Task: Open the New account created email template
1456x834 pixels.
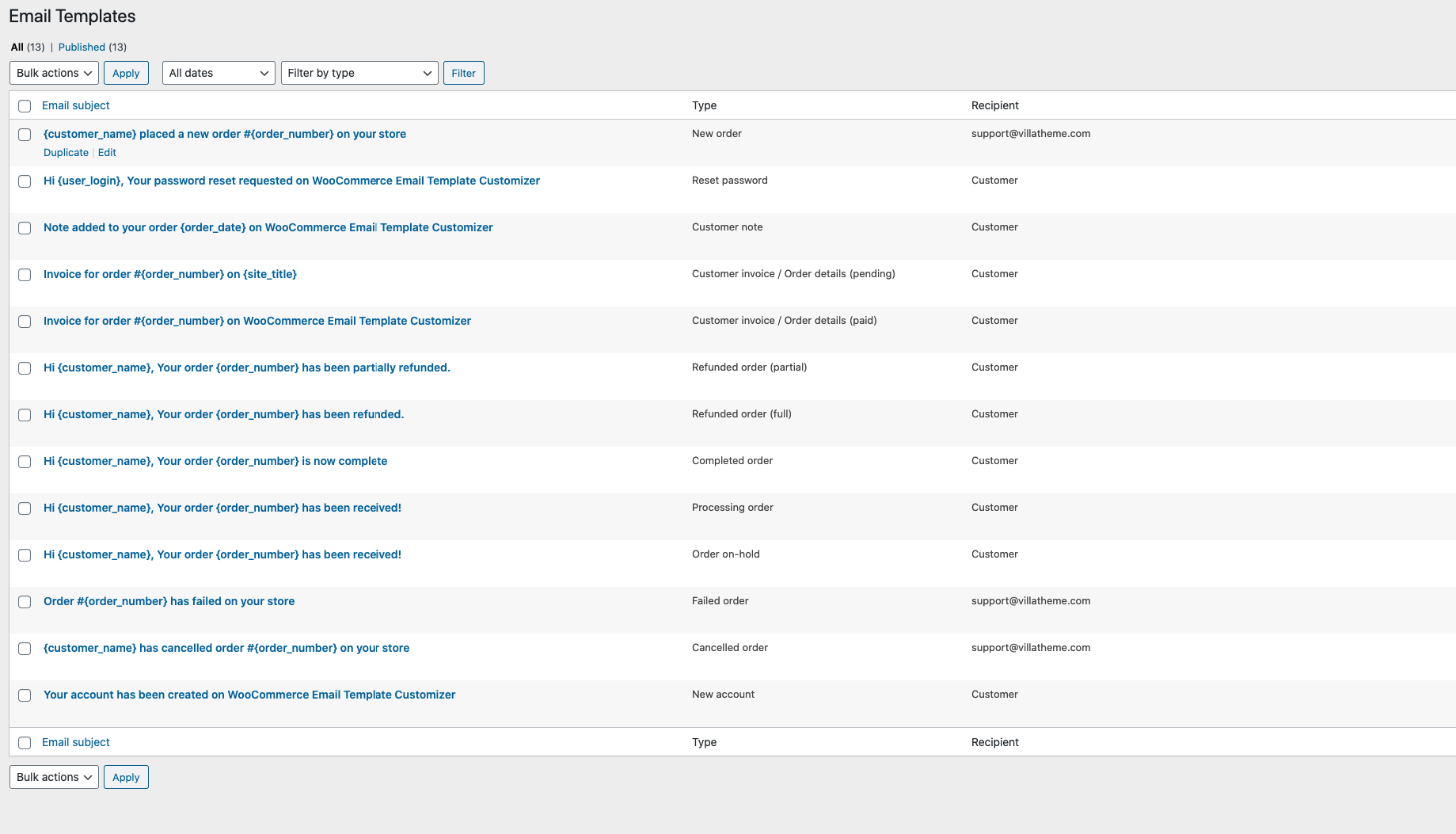Action: (249, 695)
